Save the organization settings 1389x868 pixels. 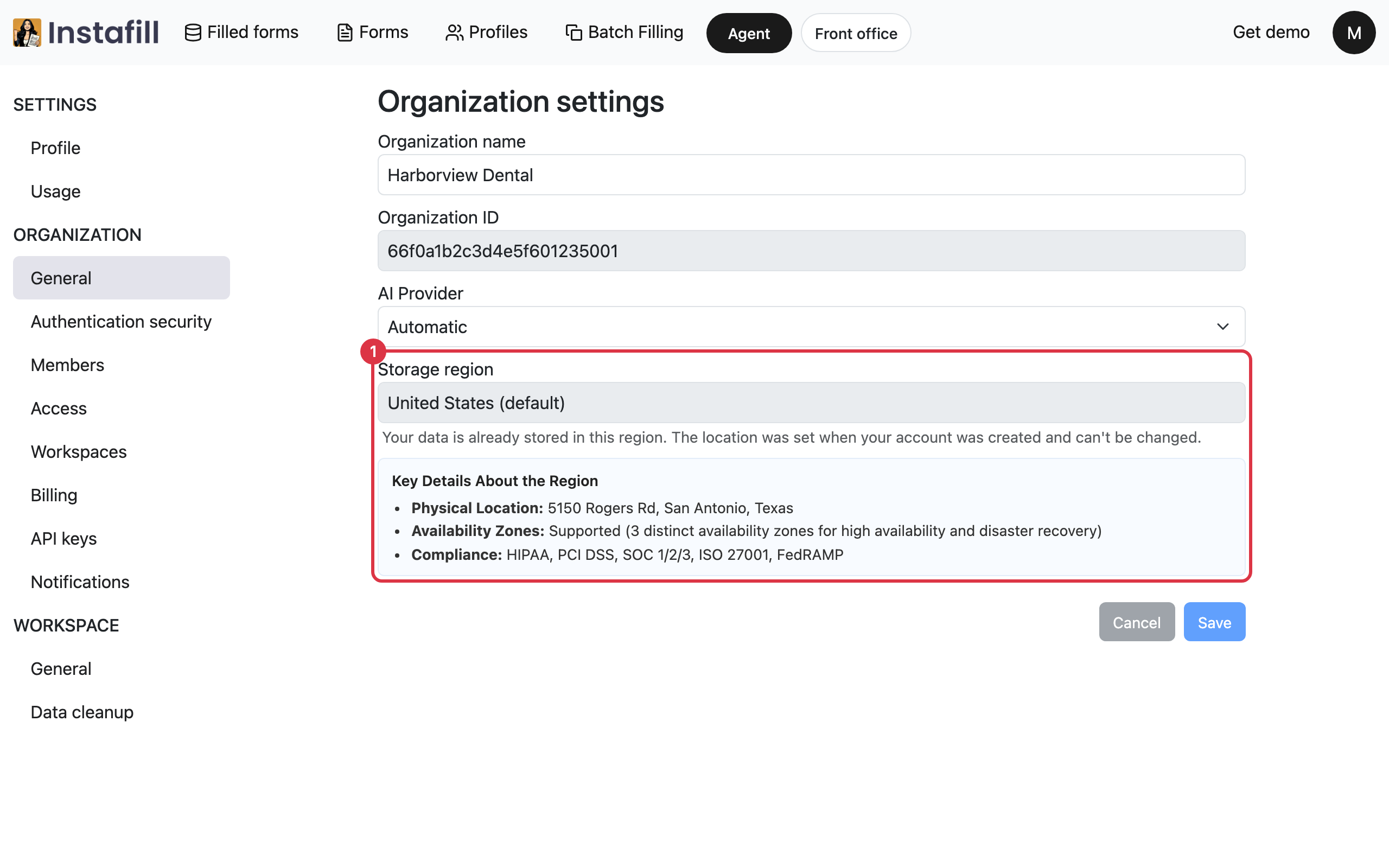point(1214,622)
